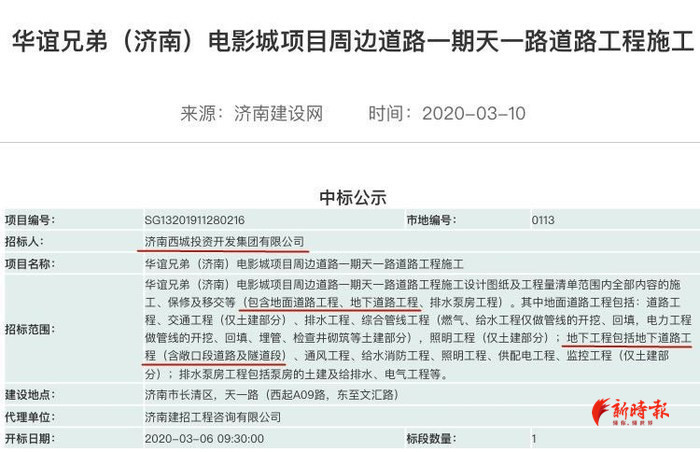The width and height of the screenshot is (700, 452).
Task: Select the value 0113
Action: click(543, 220)
